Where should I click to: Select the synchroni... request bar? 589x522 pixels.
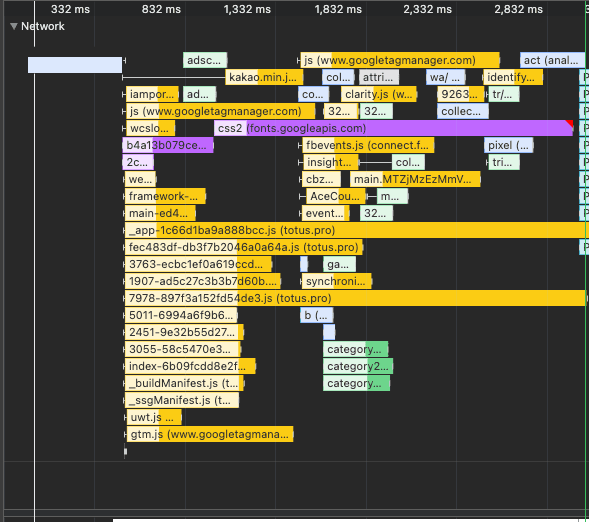[x=337, y=281]
